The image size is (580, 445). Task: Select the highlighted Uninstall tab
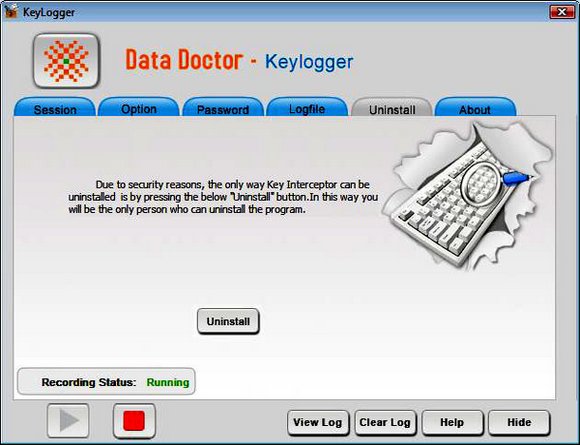click(x=392, y=107)
